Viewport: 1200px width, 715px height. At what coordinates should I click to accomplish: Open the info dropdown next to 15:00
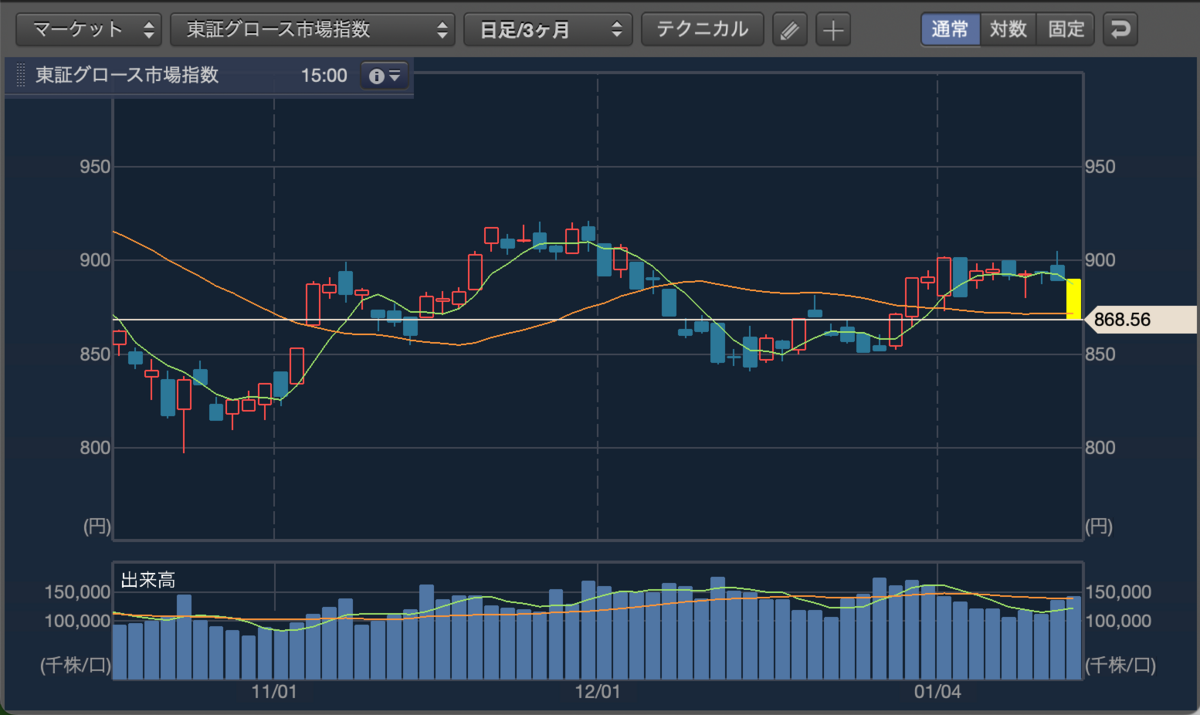click(x=385, y=76)
